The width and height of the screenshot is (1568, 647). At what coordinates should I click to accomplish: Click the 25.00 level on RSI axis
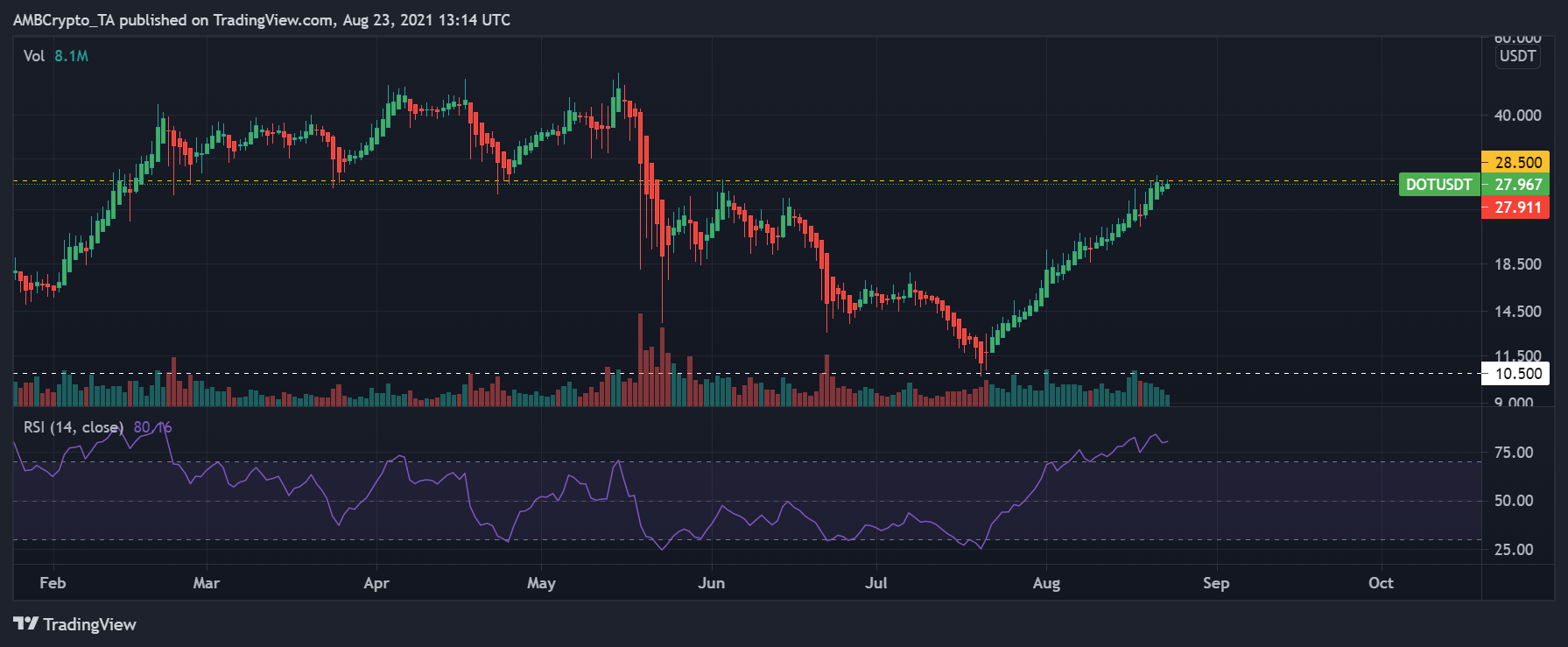tap(1514, 550)
